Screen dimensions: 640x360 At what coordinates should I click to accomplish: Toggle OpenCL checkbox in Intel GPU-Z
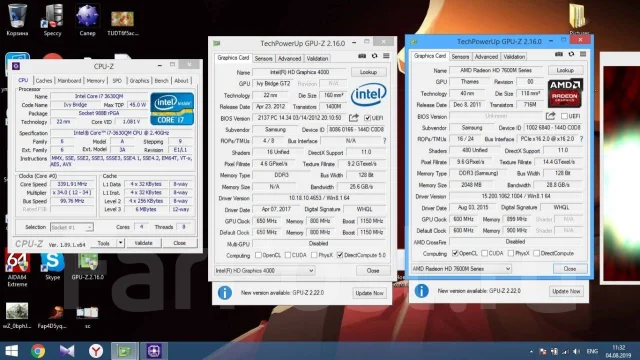tap(258, 255)
